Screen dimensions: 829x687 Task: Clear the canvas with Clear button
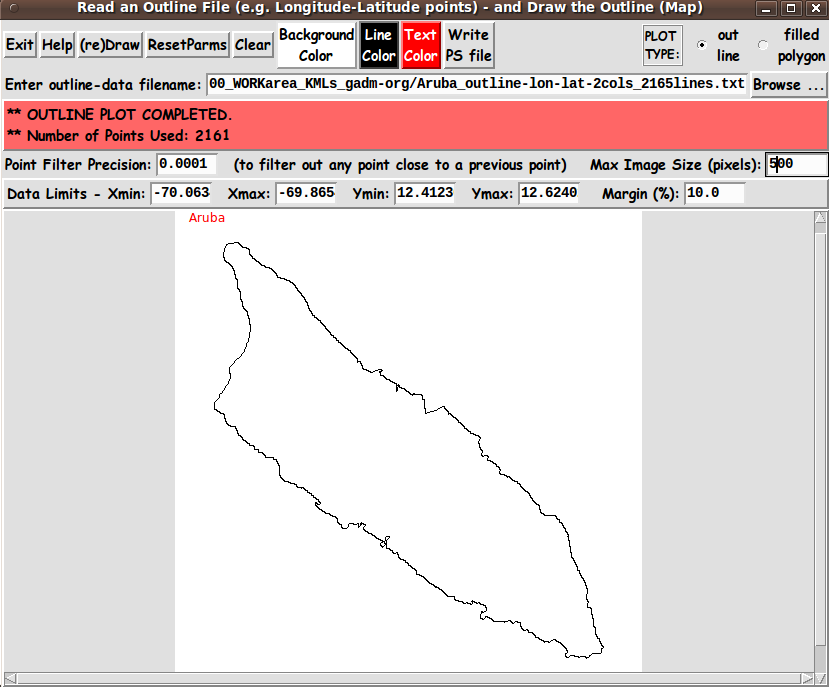click(x=253, y=45)
